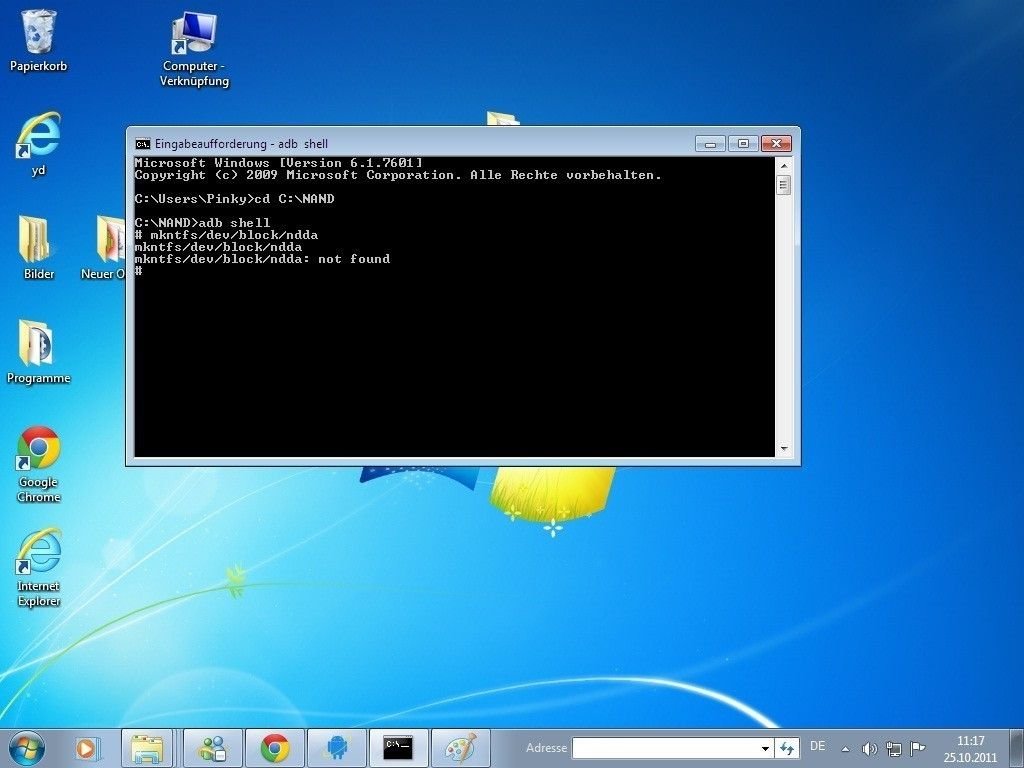Select the Programme folder on desktop
Viewport: 1024px width, 768px height.
pos(39,352)
